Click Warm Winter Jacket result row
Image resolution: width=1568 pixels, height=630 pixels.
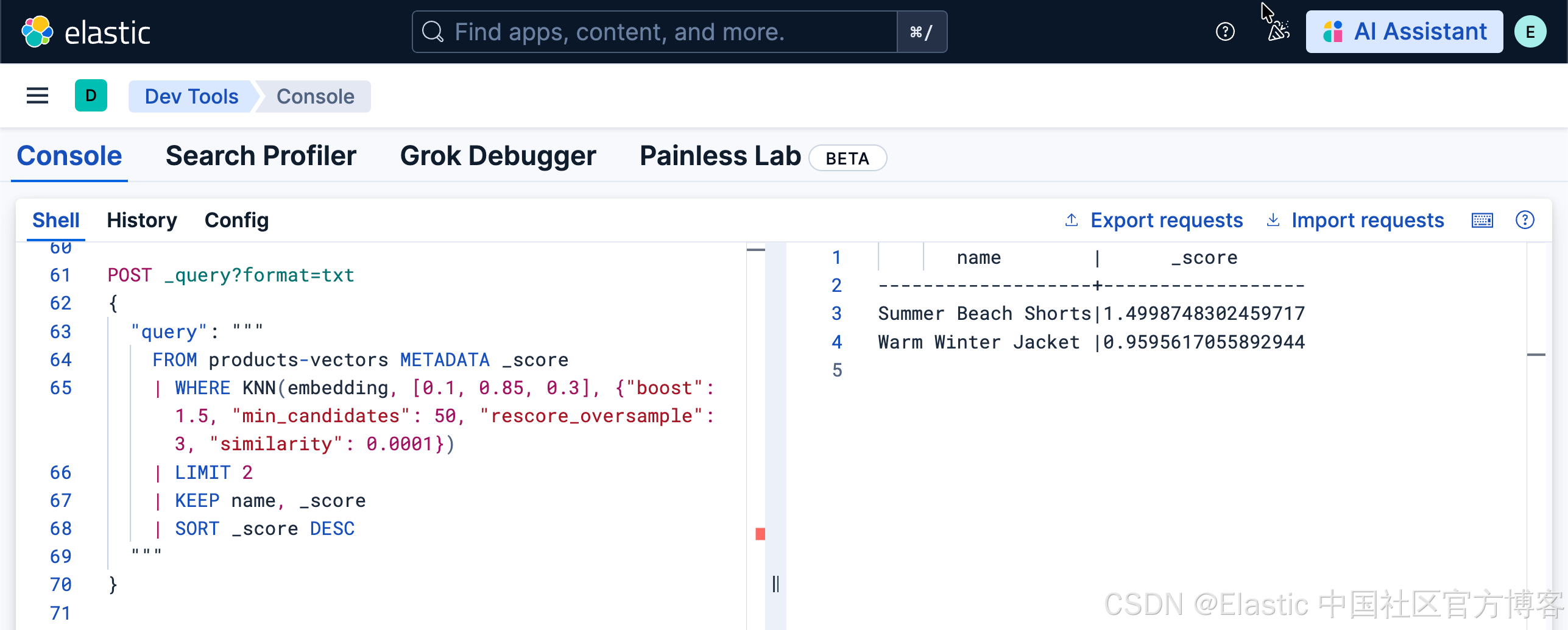[x=1092, y=342]
